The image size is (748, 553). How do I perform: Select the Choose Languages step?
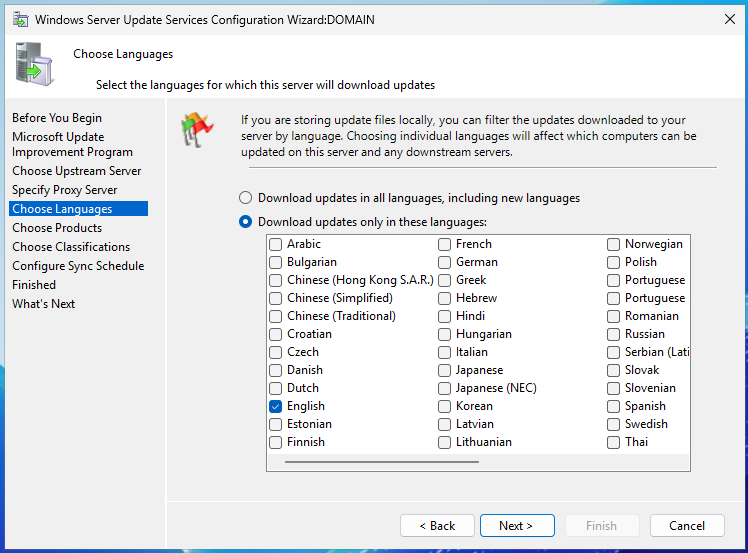(78, 209)
